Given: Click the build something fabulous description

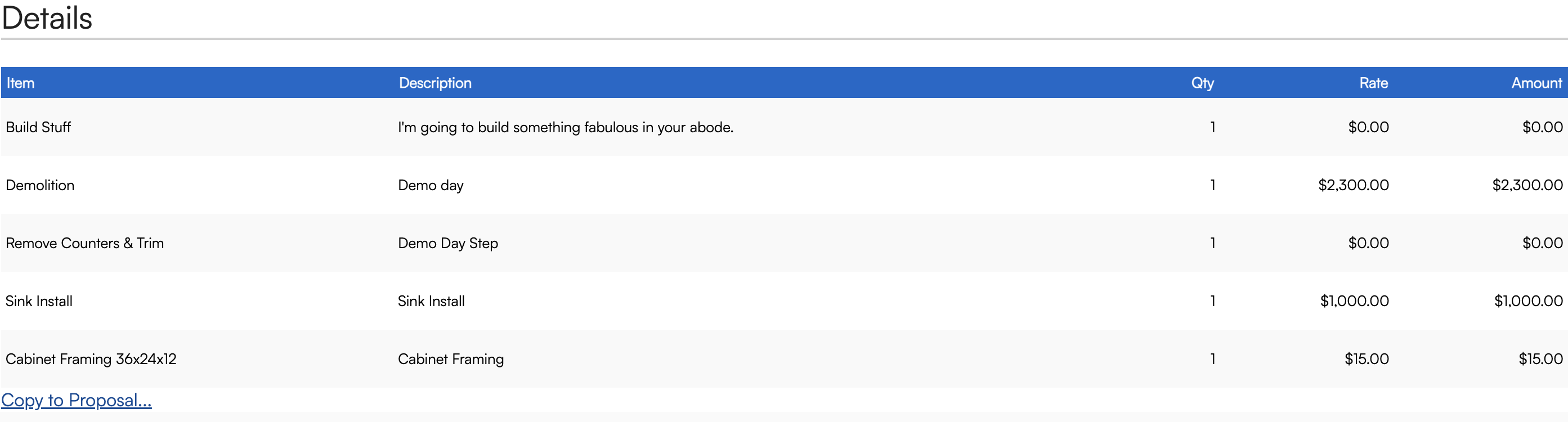Looking at the screenshot, I should pos(566,127).
